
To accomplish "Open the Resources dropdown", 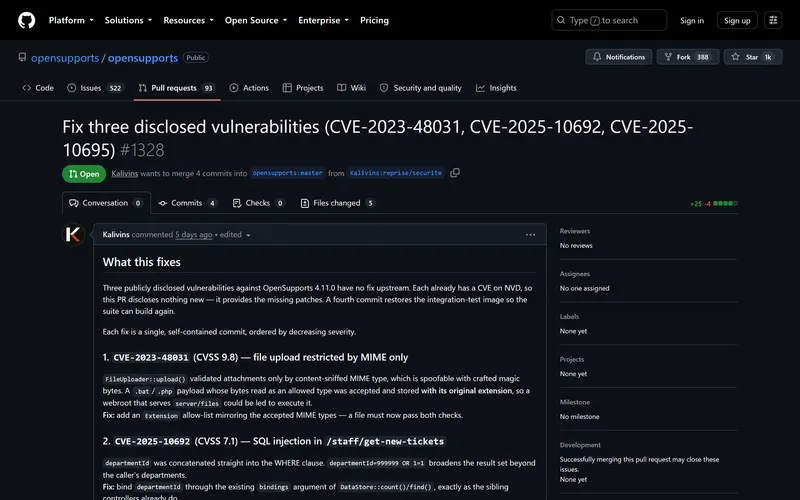I will point(188,20).
